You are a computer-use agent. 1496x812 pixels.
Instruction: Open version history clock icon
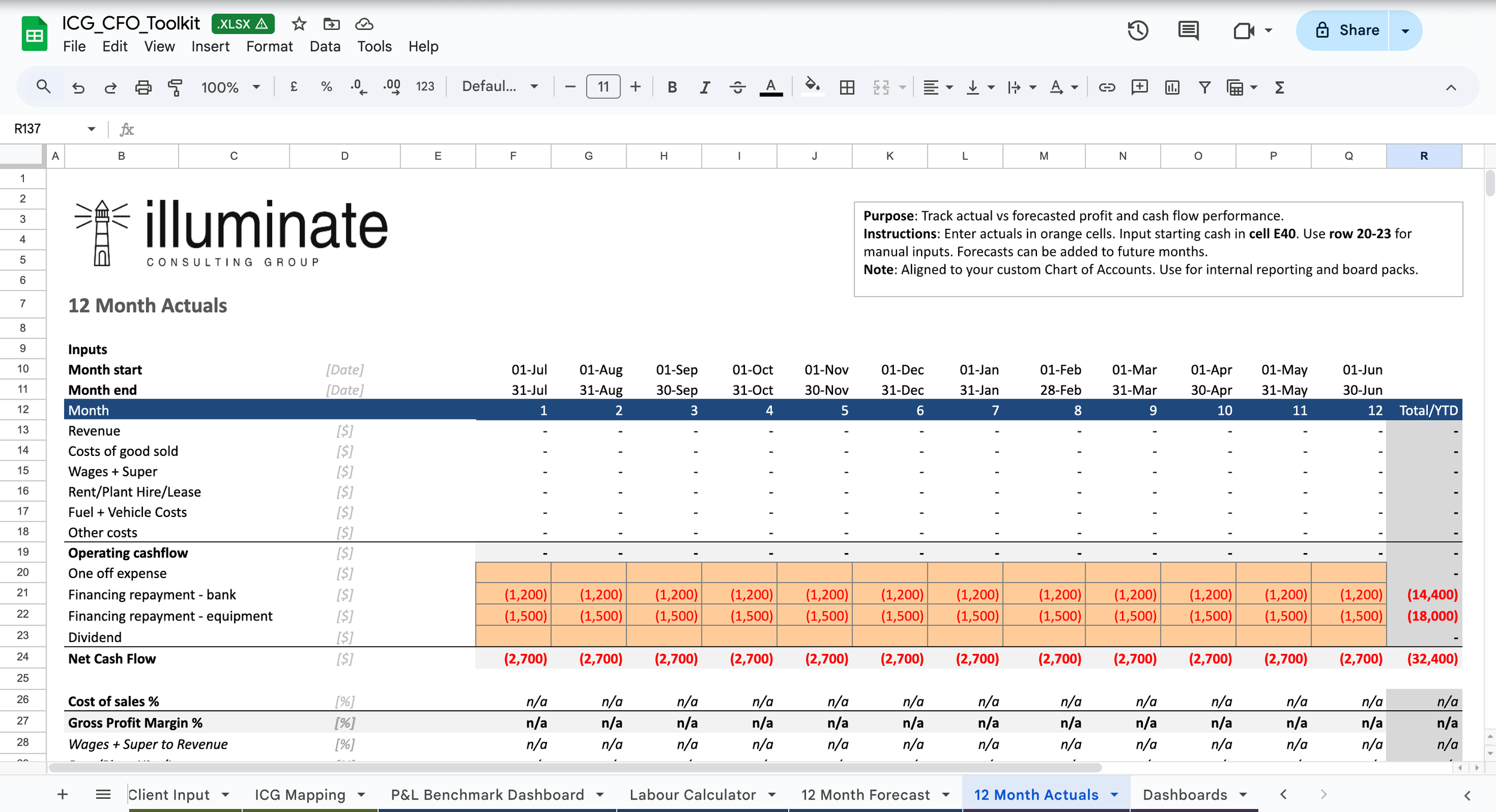[x=1138, y=31]
